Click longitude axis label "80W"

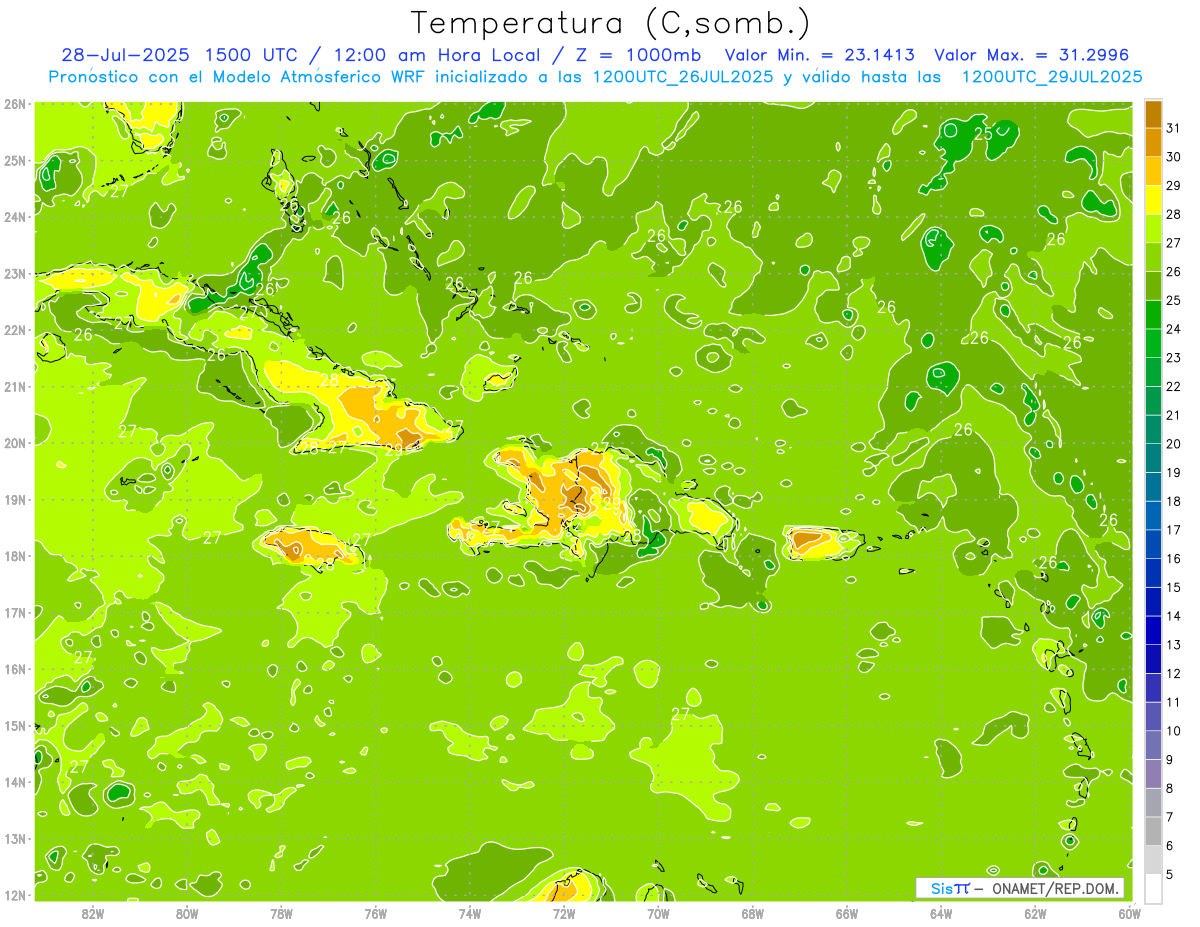(187, 913)
